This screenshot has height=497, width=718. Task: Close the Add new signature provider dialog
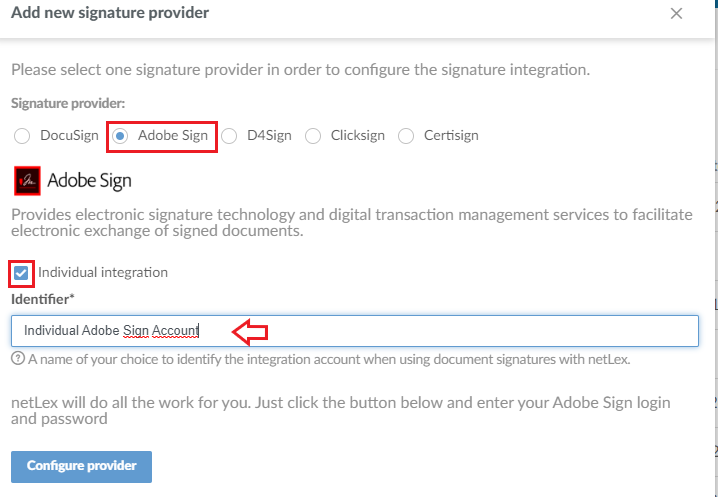click(676, 13)
